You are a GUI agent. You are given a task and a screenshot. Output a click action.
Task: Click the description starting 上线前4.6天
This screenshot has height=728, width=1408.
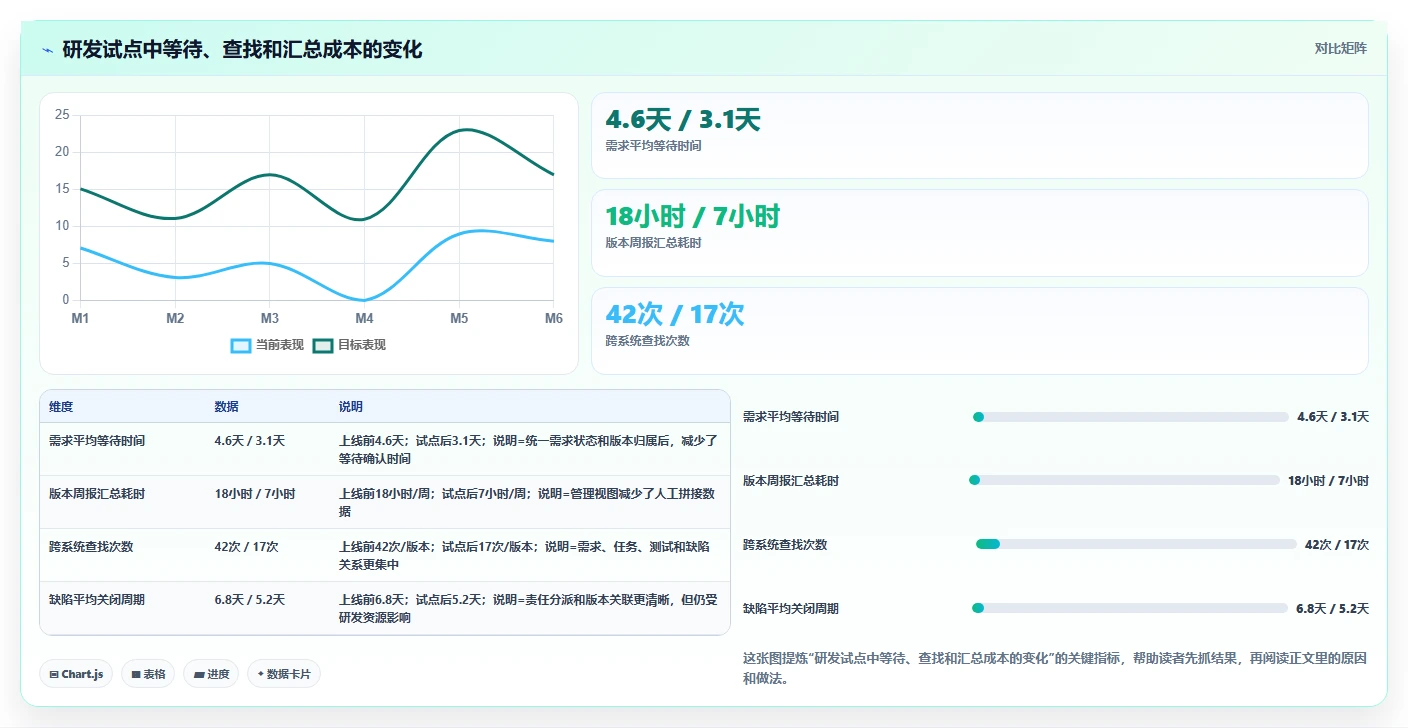tap(529, 449)
